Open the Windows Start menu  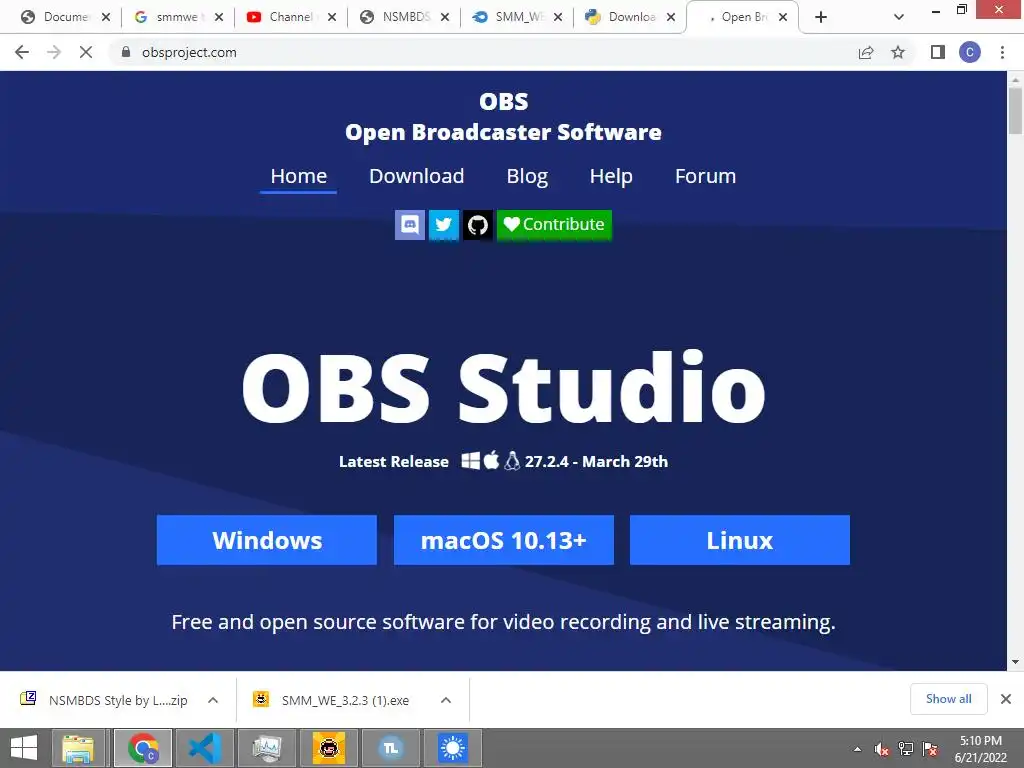pyautogui.click(x=24, y=748)
